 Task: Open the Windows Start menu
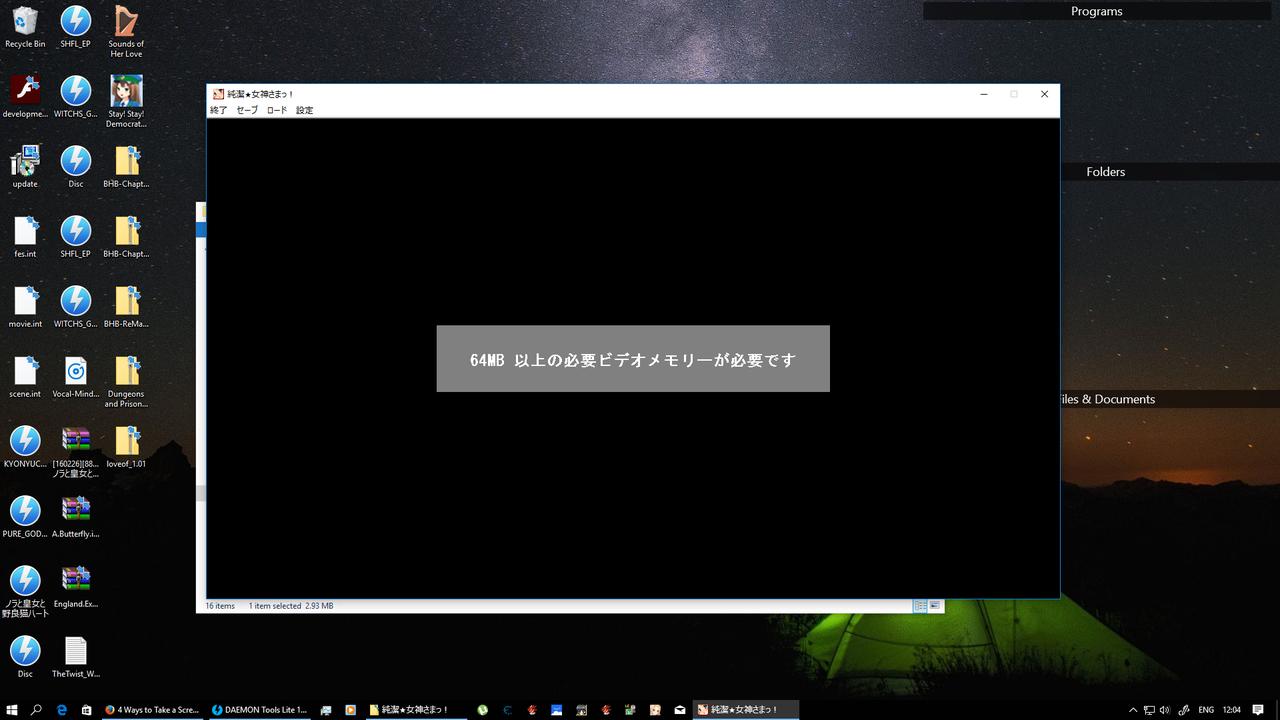(x=12, y=710)
